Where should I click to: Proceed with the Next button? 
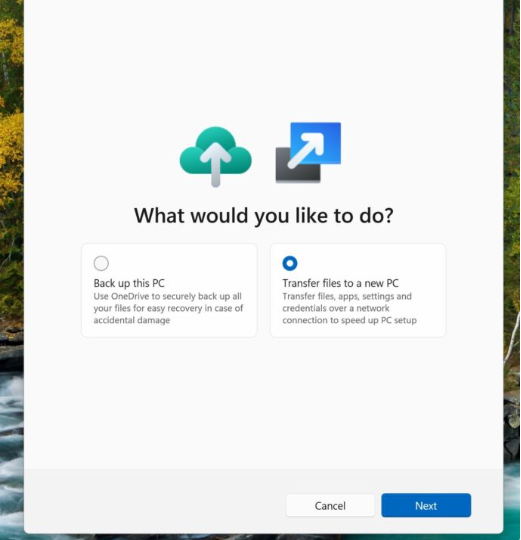426,505
